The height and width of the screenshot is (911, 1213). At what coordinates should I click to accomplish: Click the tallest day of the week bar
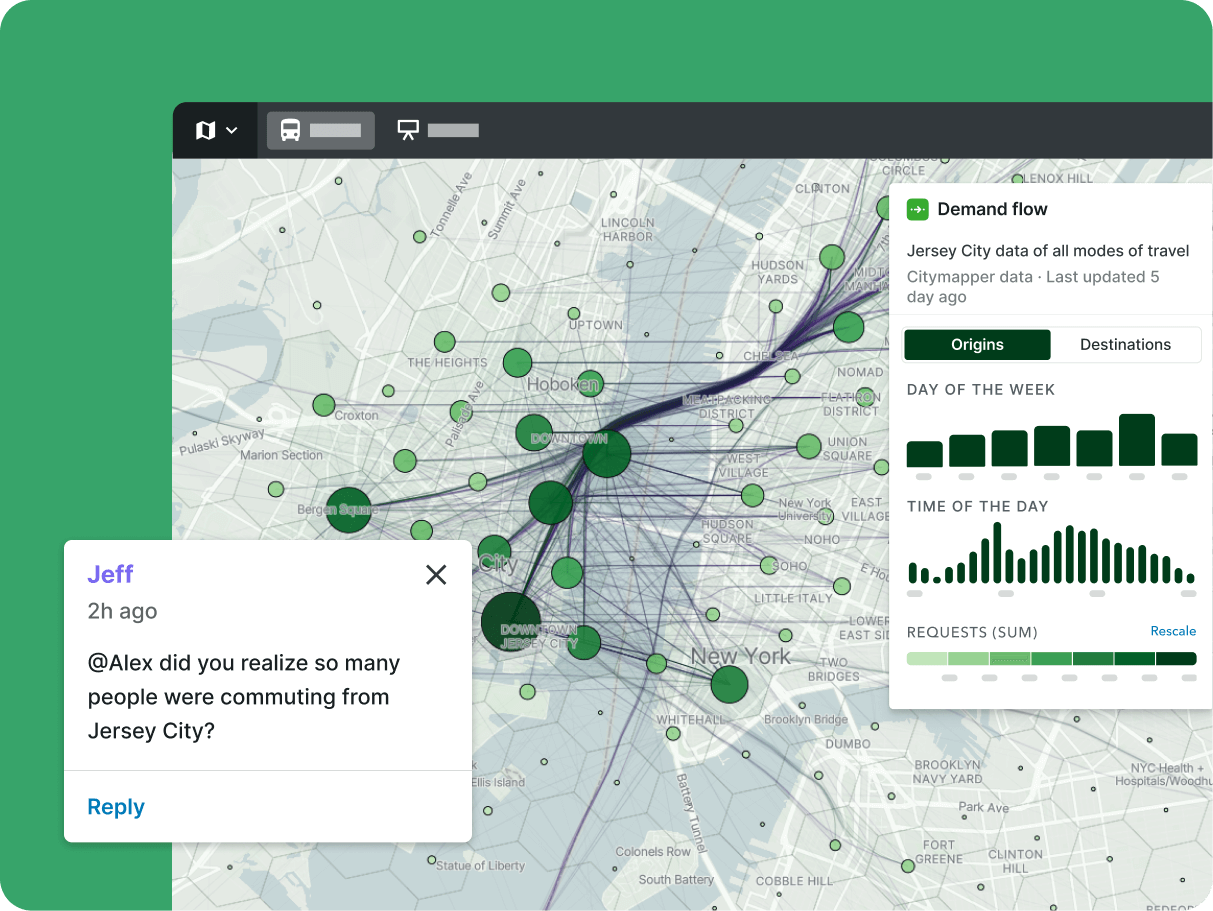pyautogui.click(x=1137, y=440)
